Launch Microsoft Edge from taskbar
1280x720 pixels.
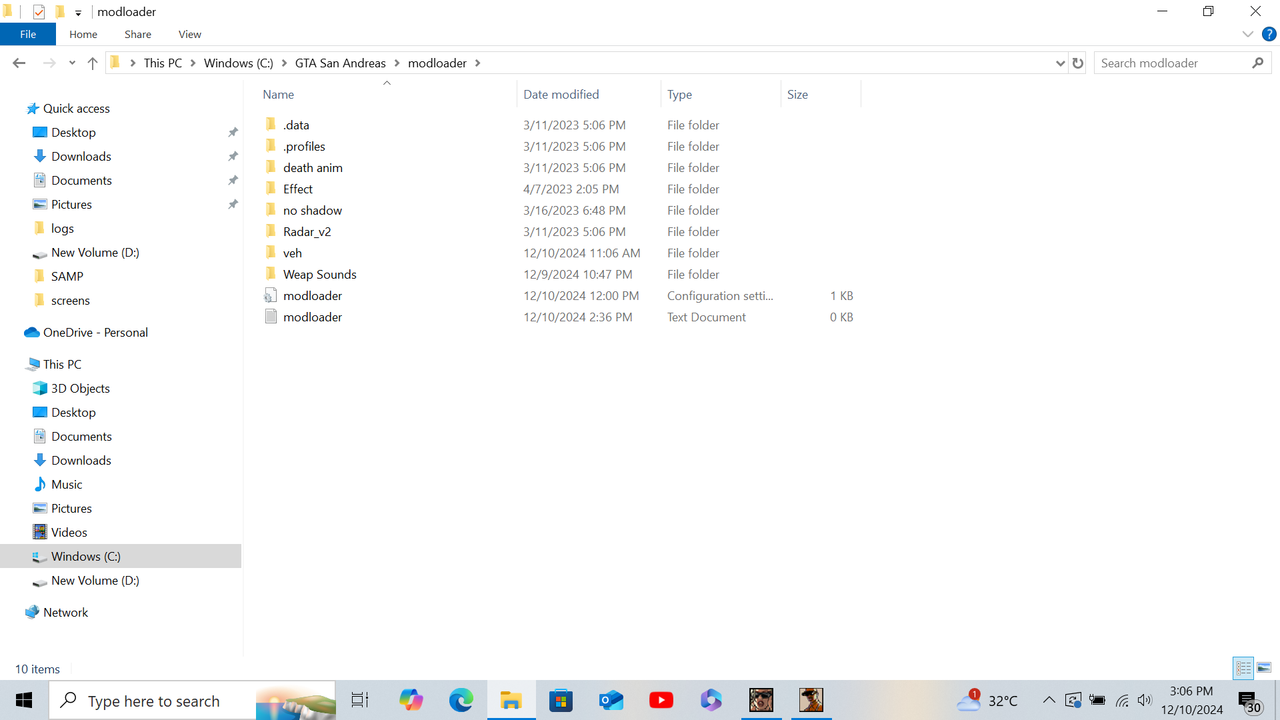(x=461, y=700)
